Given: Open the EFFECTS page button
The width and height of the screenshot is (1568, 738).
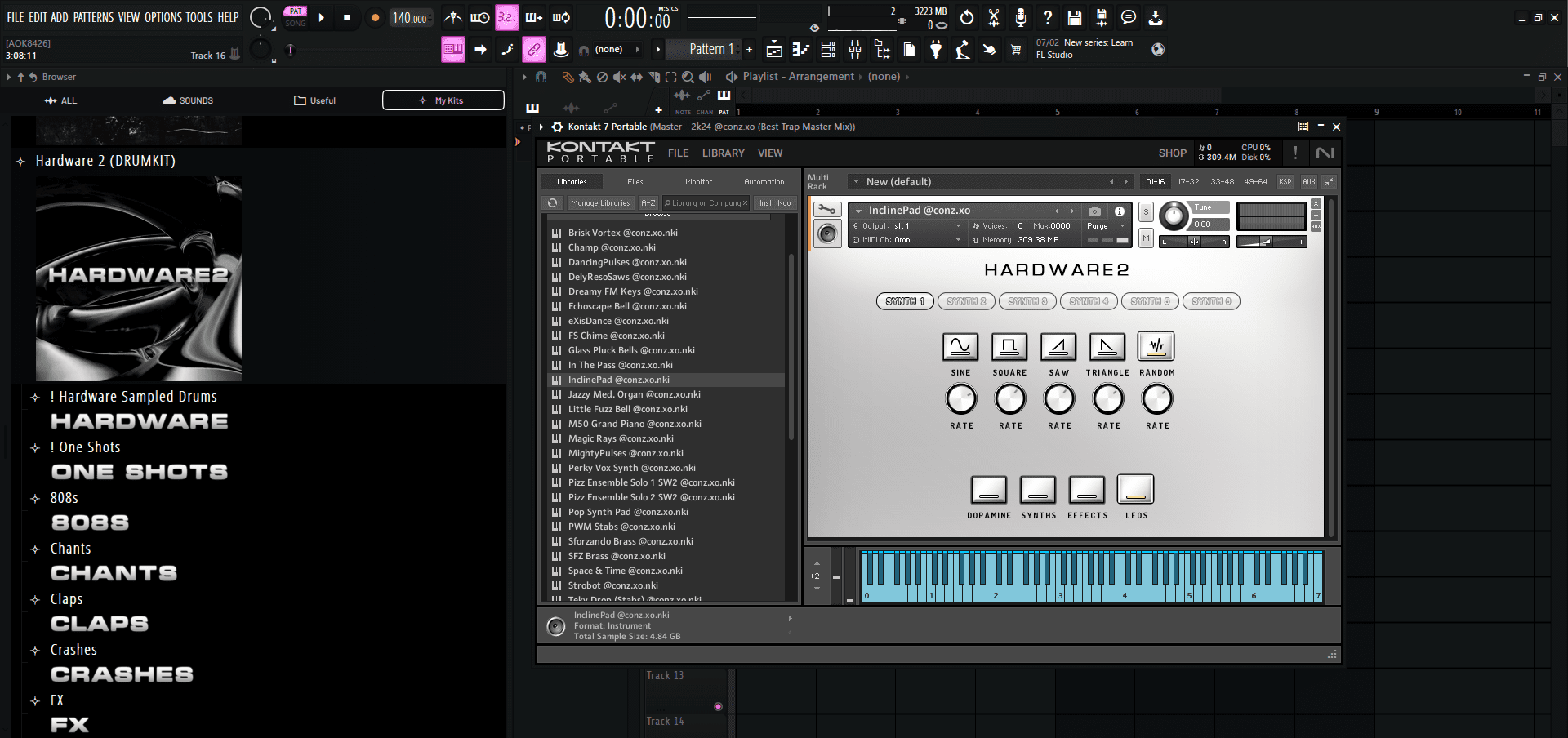Looking at the screenshot, I should (1087, 490).
